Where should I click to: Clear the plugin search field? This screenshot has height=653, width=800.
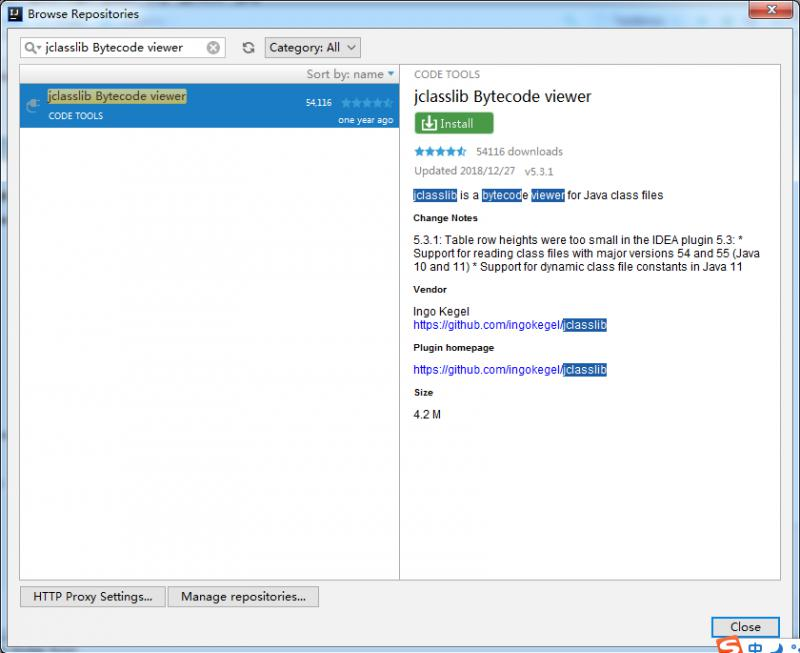[x=213, y=47]
